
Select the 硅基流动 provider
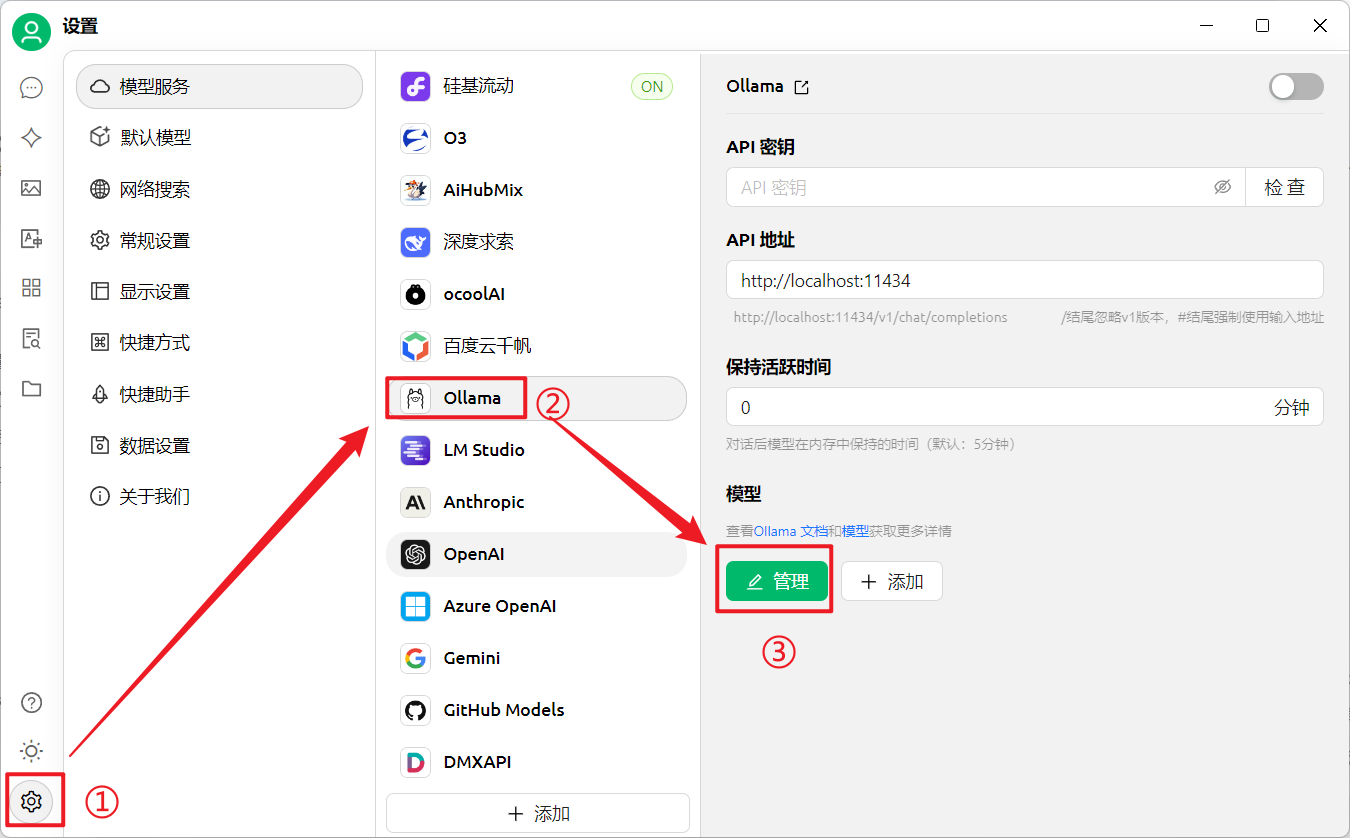536,86
